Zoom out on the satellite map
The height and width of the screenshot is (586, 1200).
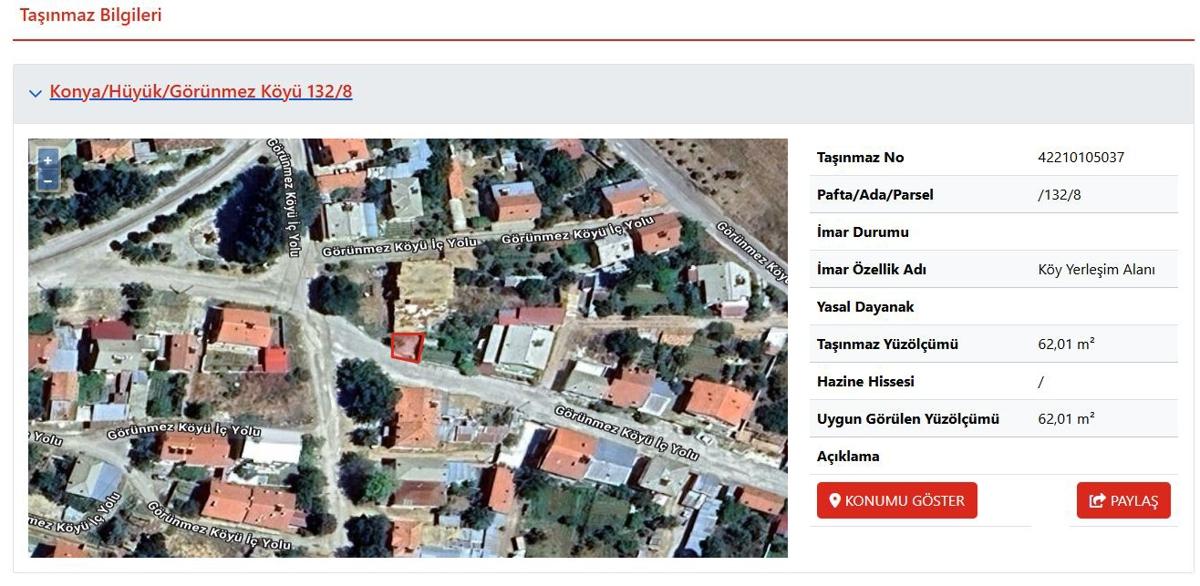point(47,181)
